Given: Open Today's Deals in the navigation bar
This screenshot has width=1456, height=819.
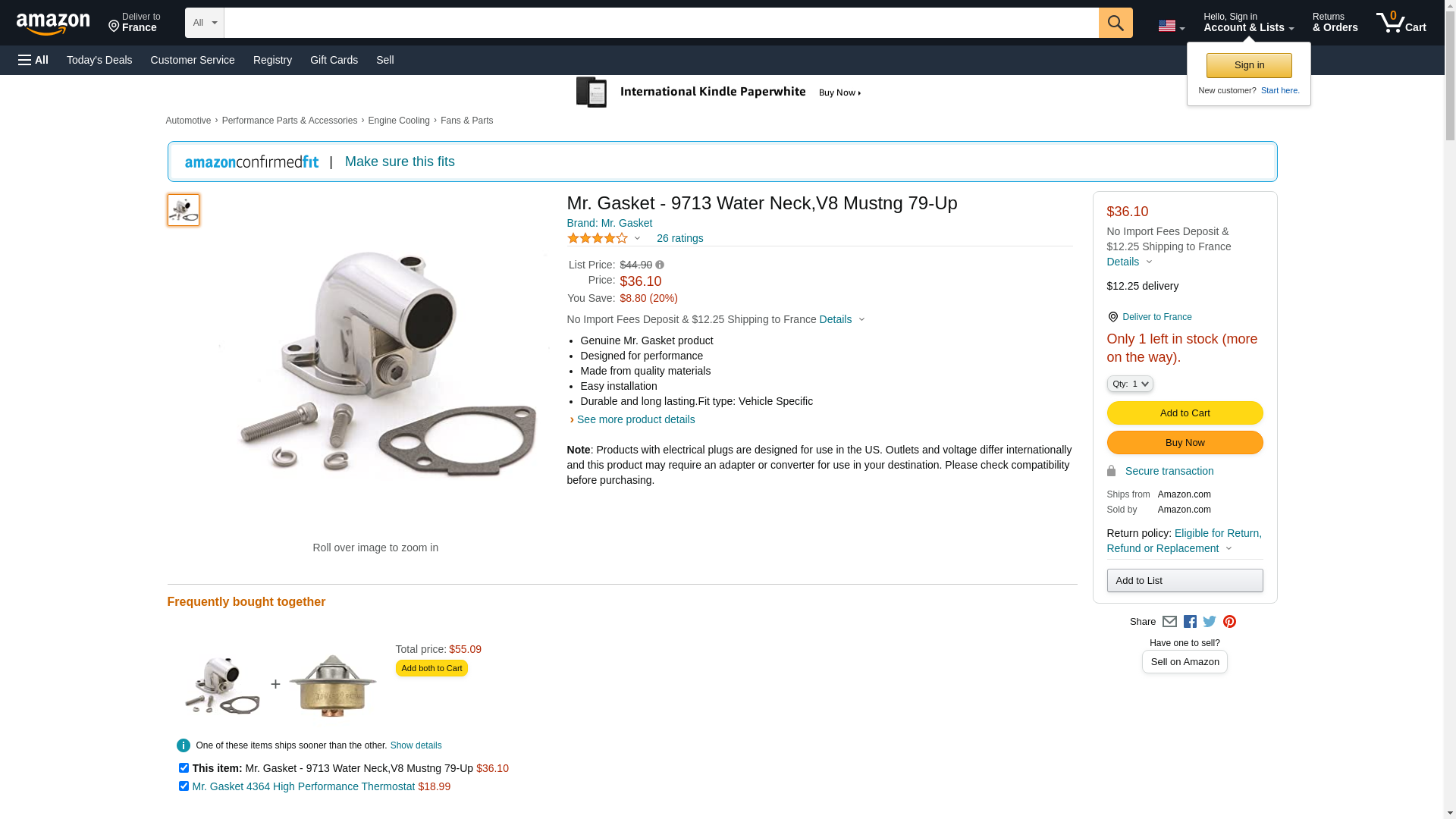Looking at the screenshot, I should click(x=99, y=60).
